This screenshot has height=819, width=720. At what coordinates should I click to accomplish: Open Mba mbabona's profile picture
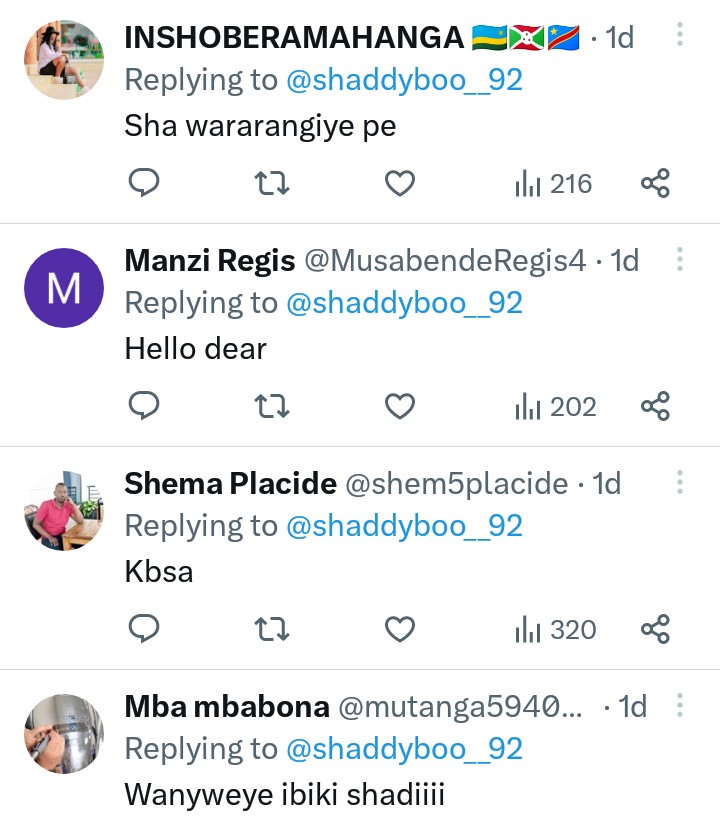63,734
